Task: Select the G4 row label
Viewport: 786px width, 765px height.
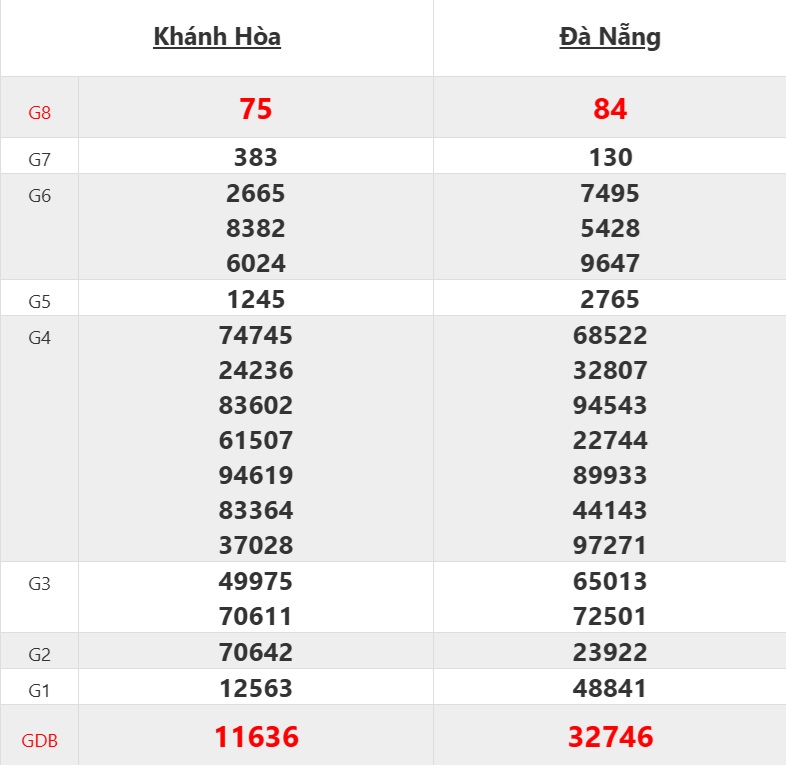Action: pyautogui.click(x=40, y=338)
